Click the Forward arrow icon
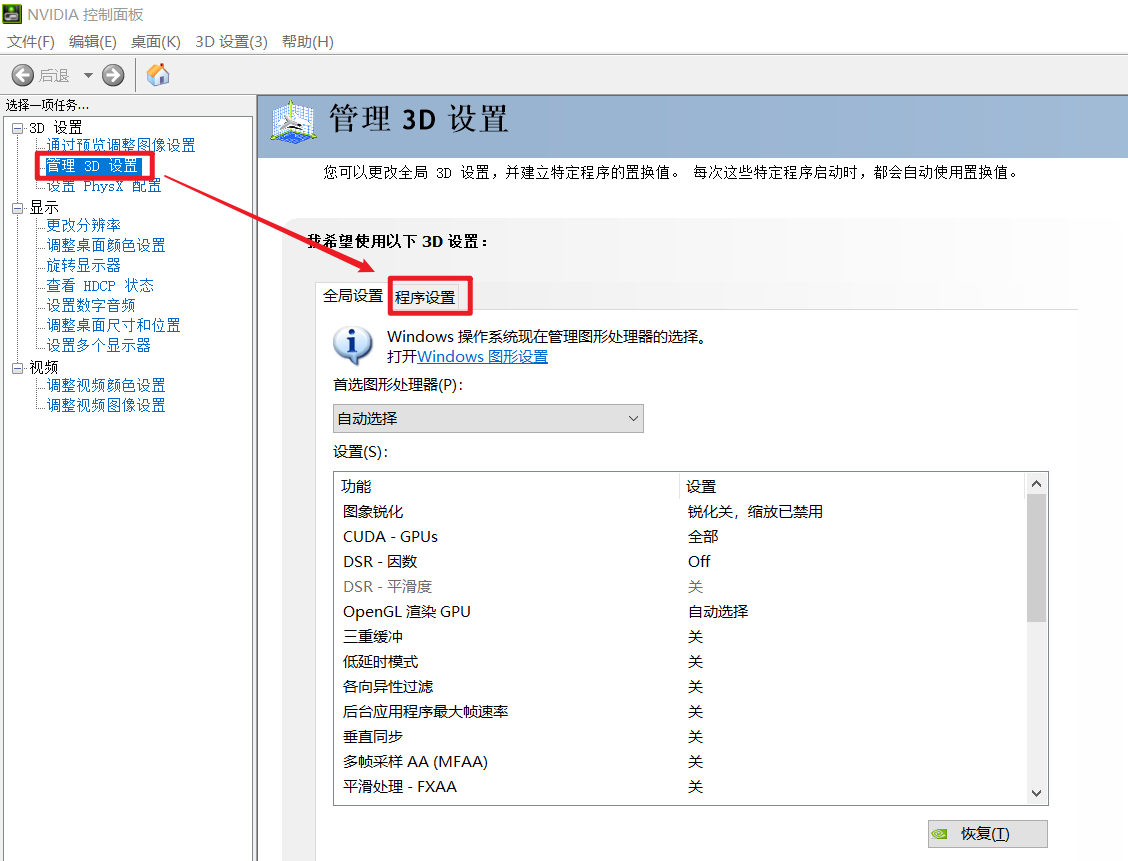 tap(113, 75)
